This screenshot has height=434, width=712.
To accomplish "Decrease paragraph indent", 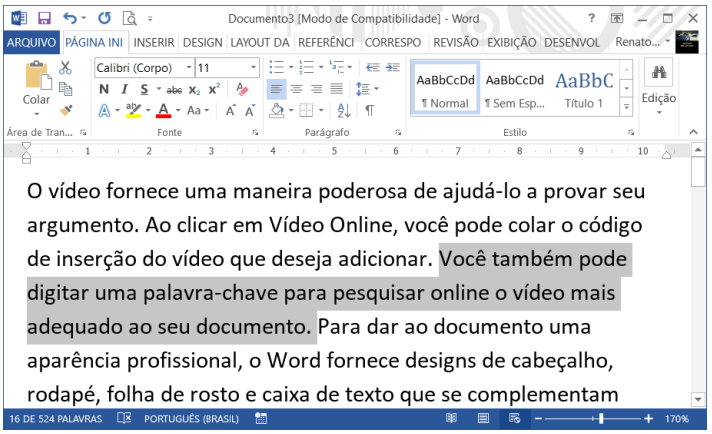I will pos(373,68).
